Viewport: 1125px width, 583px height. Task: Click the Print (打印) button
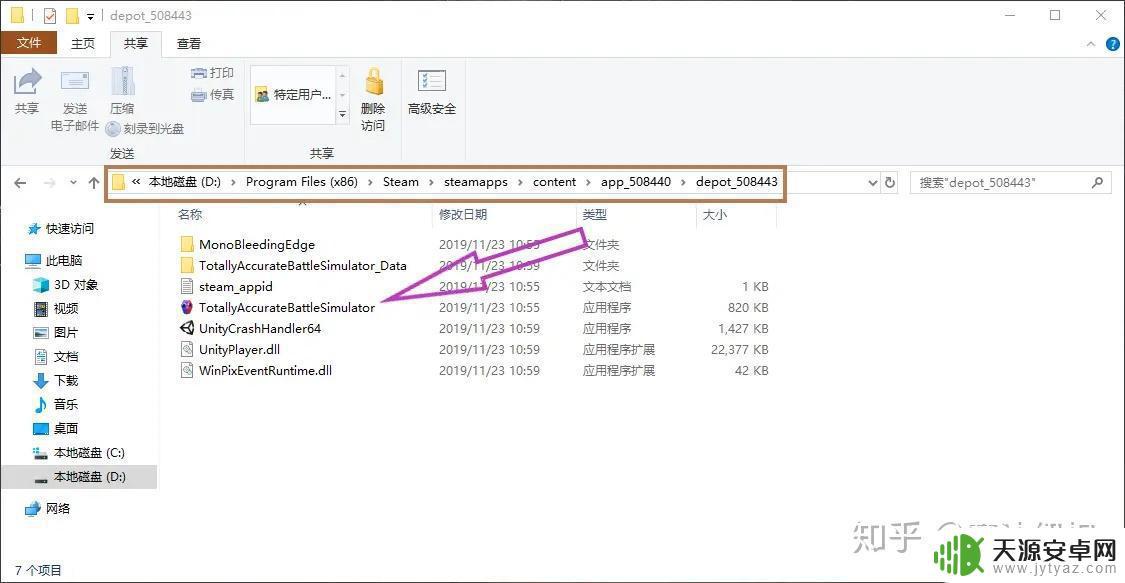pyautogui.click(x=212, y=73)
